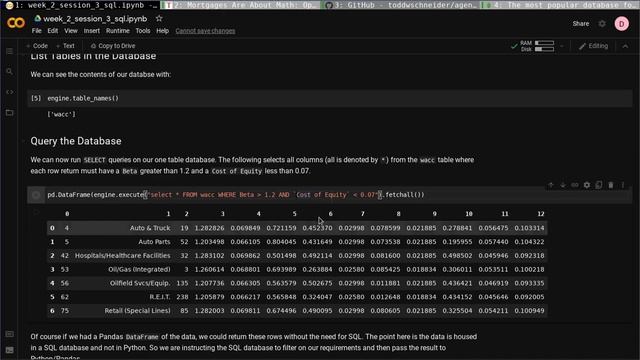Delete the selected cell
The image size is (640, 360).
coord(611,185)
